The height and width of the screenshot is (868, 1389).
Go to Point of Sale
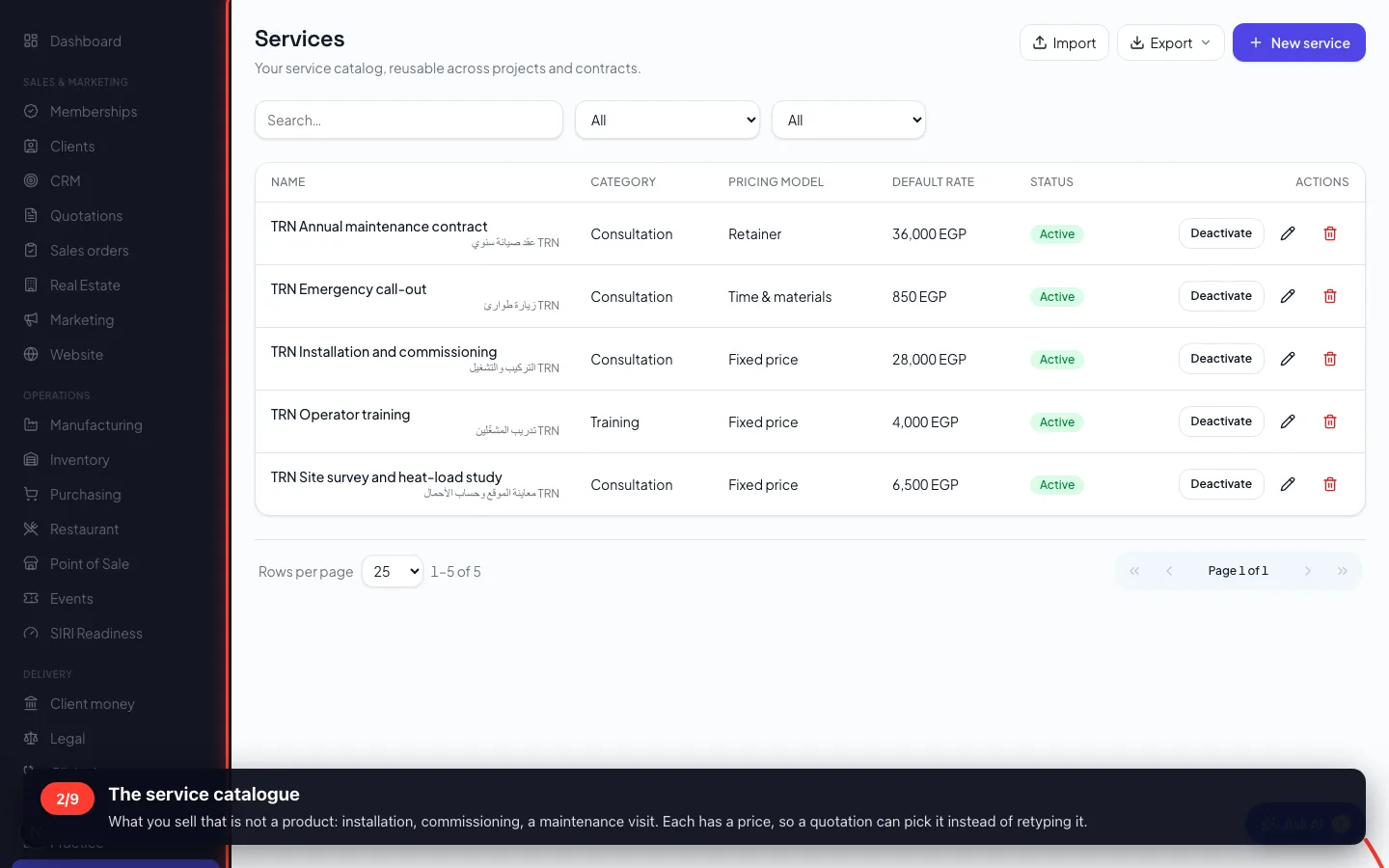[89, 564]
